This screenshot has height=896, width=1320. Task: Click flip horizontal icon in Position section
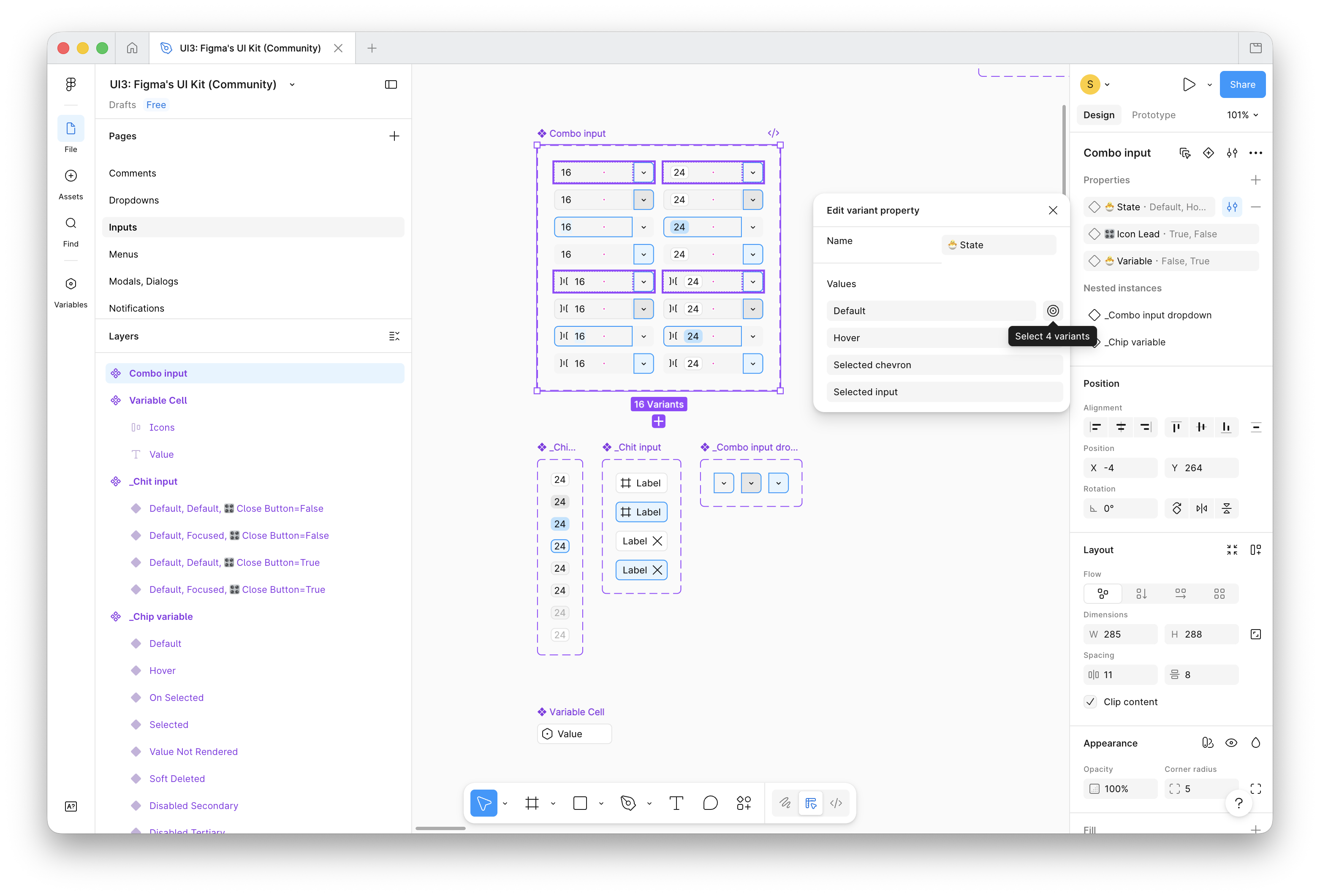(1202, 508)
